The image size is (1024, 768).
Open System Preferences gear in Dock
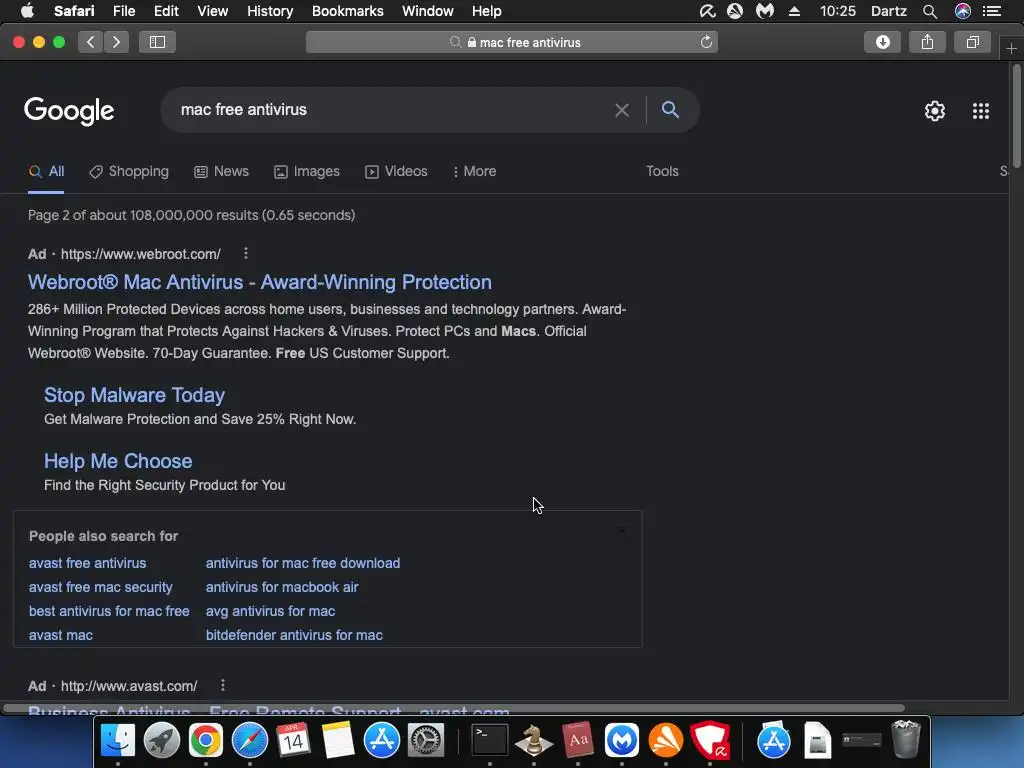(x=426, y=741)
